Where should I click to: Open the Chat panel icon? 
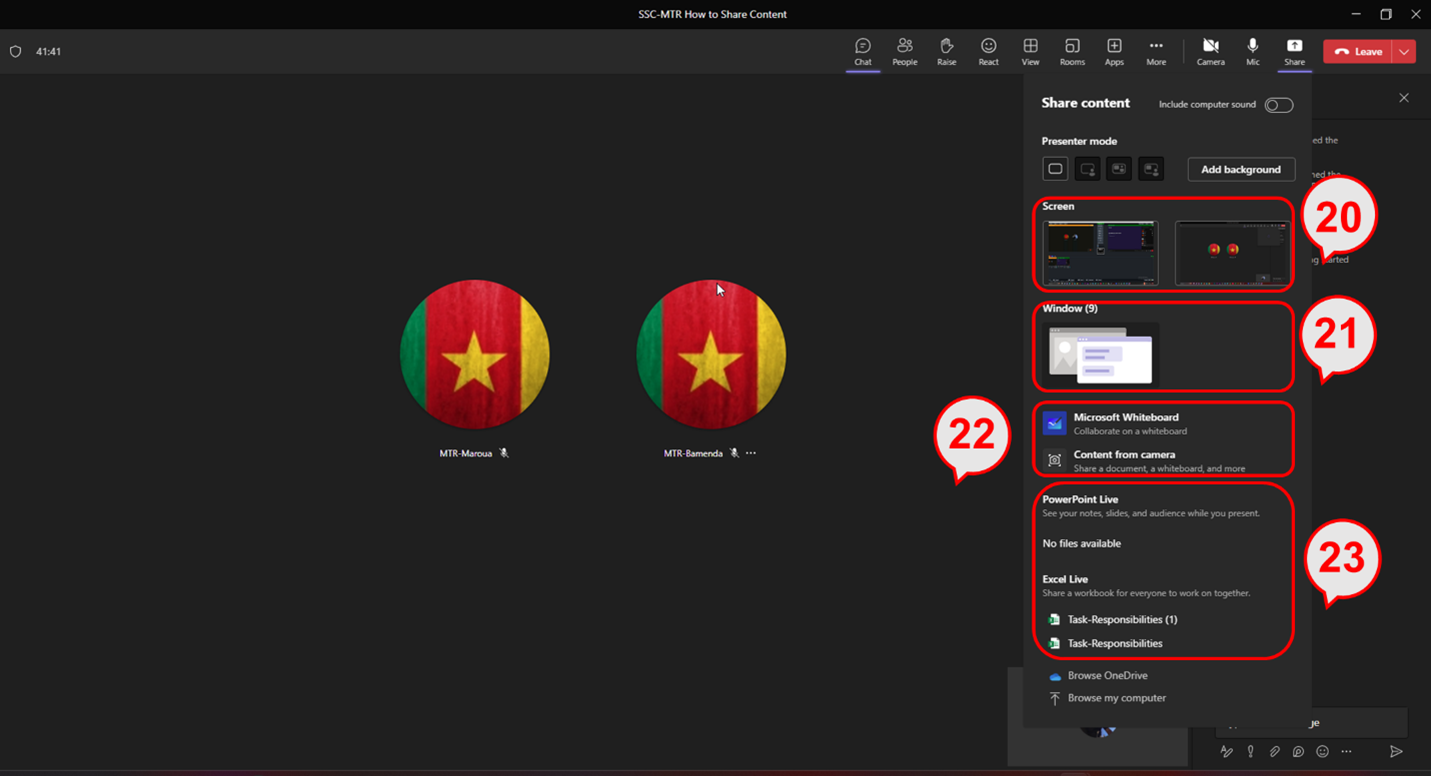click(x=862, y=51)
